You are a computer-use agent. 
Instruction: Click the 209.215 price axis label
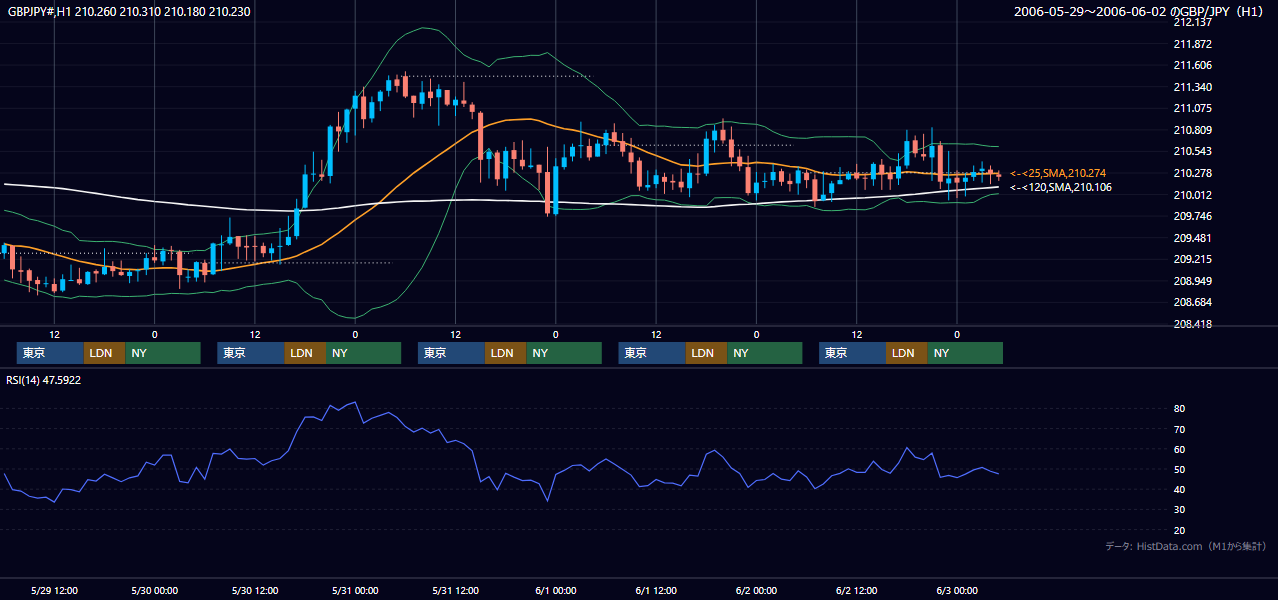1194,259
